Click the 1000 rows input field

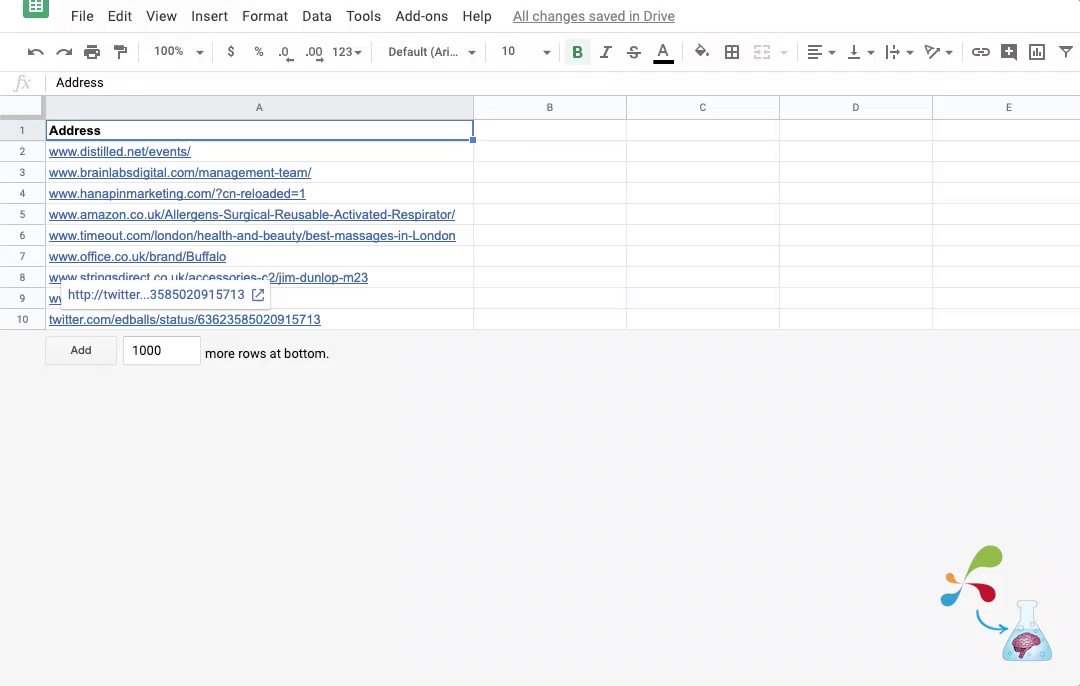tap(162, 351)
